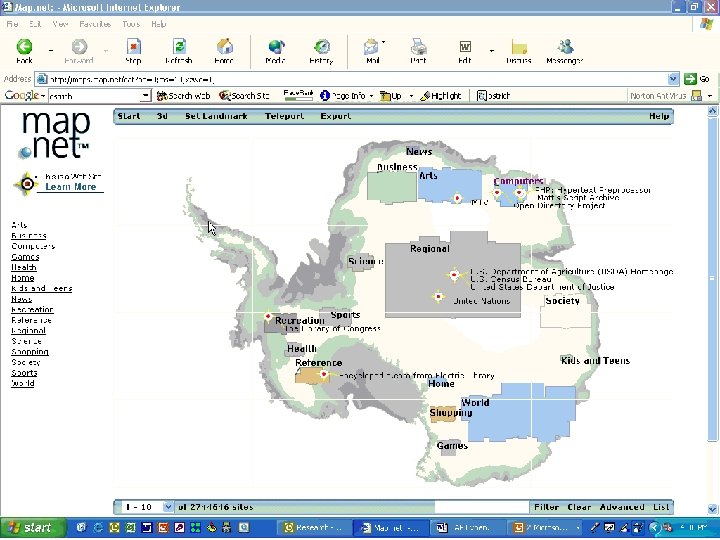
Task: Click in the address bar field
Action: click(351, 79)
